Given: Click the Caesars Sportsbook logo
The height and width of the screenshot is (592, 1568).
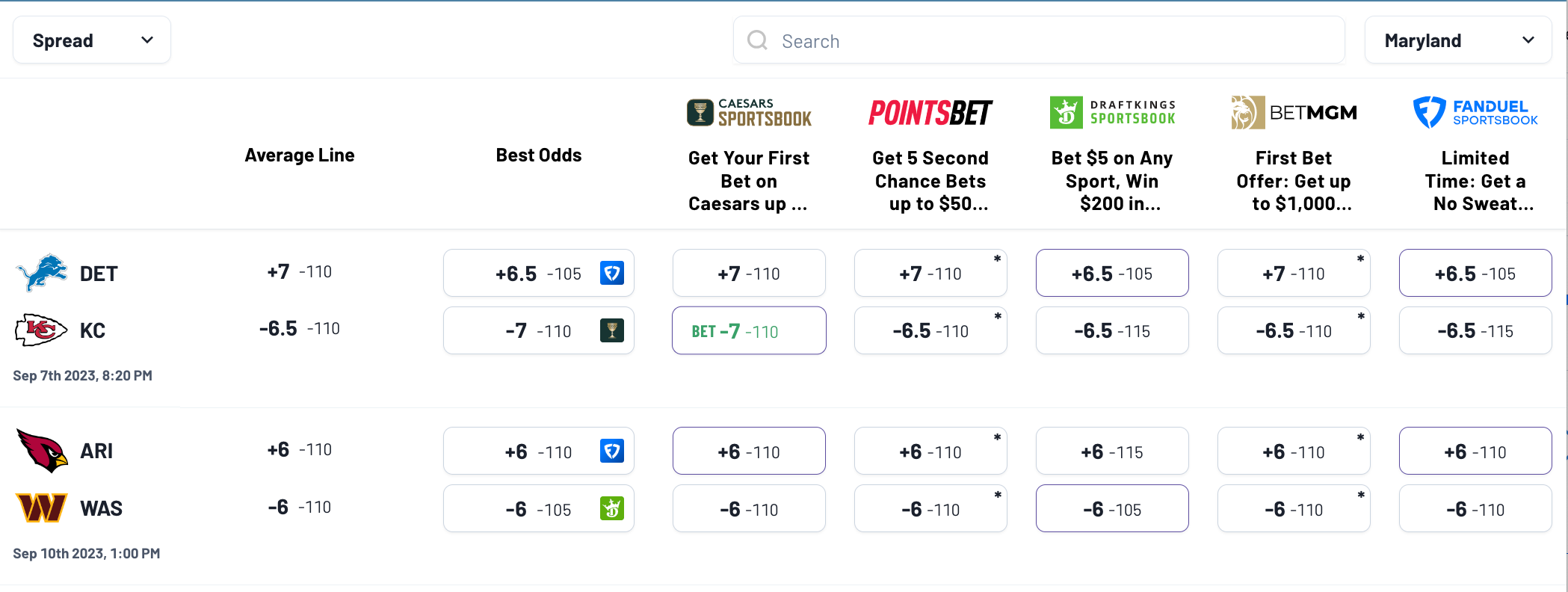Looking at the screenshot, I should [749, 113].
